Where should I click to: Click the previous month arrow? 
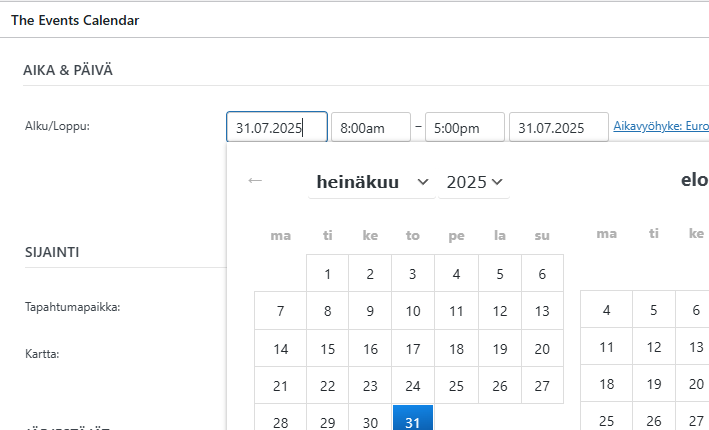255,180
